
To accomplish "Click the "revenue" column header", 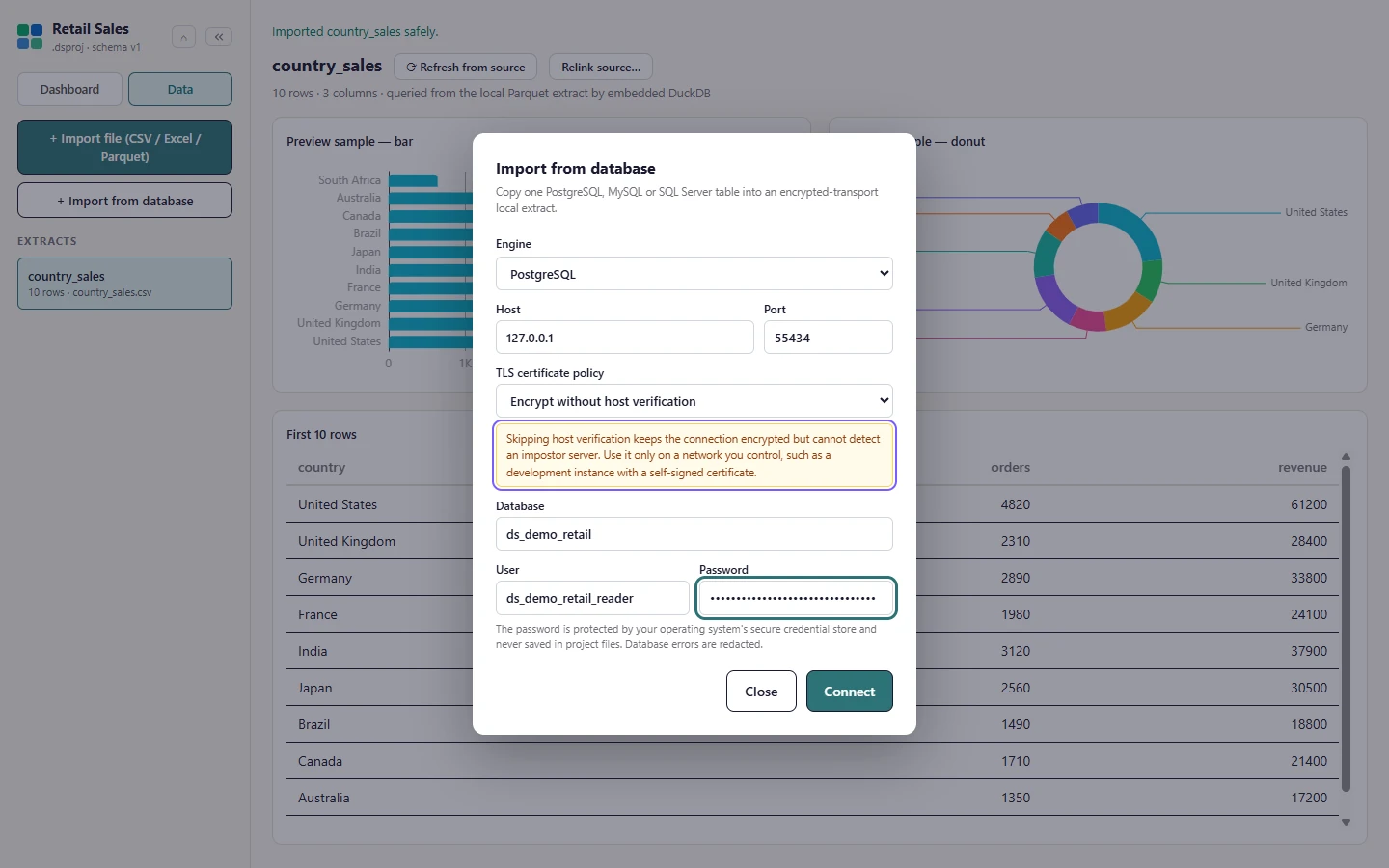I will (1302, 467).
